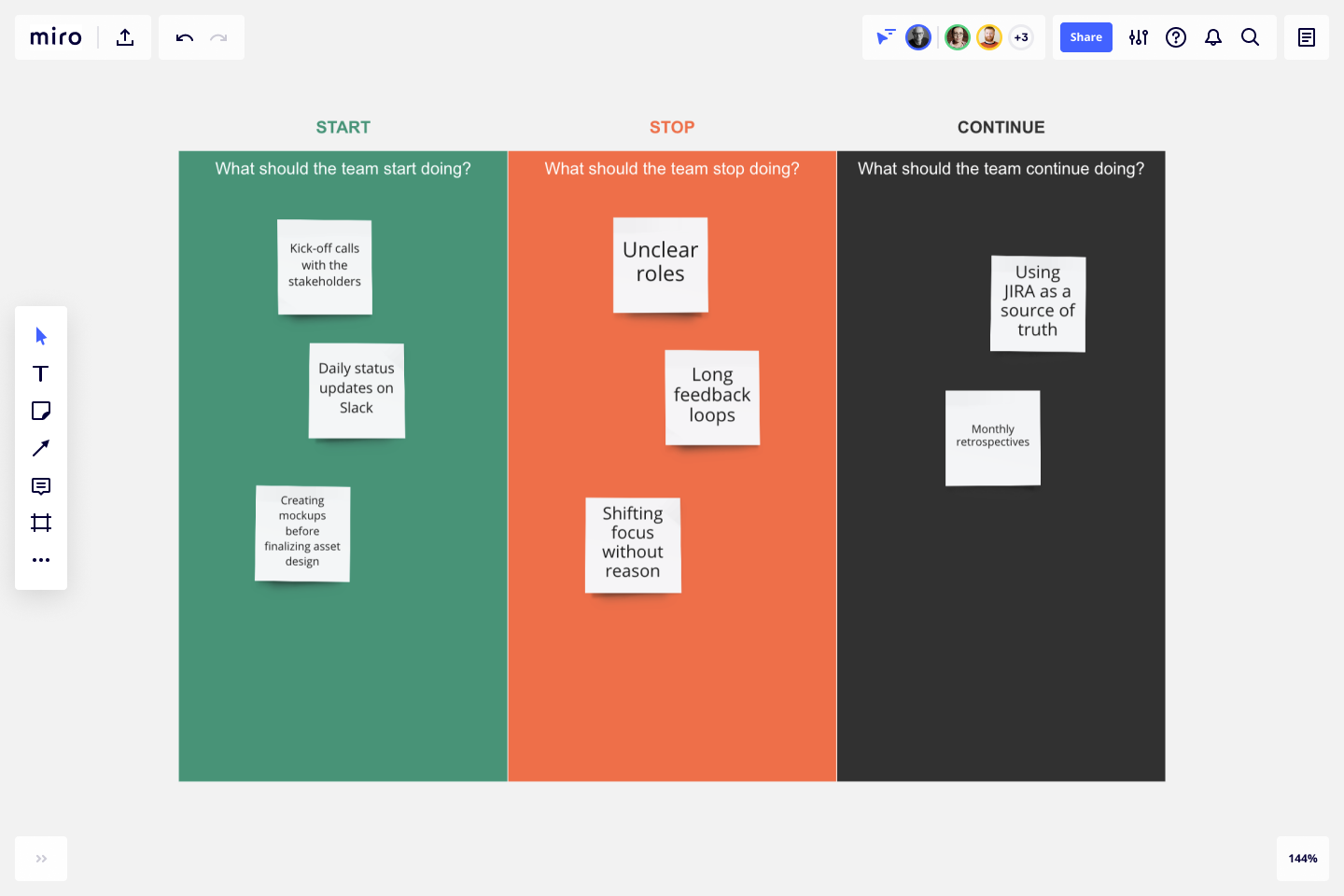Open the notifications bell
The image size is (1344, 896).
pos(1213,37)
